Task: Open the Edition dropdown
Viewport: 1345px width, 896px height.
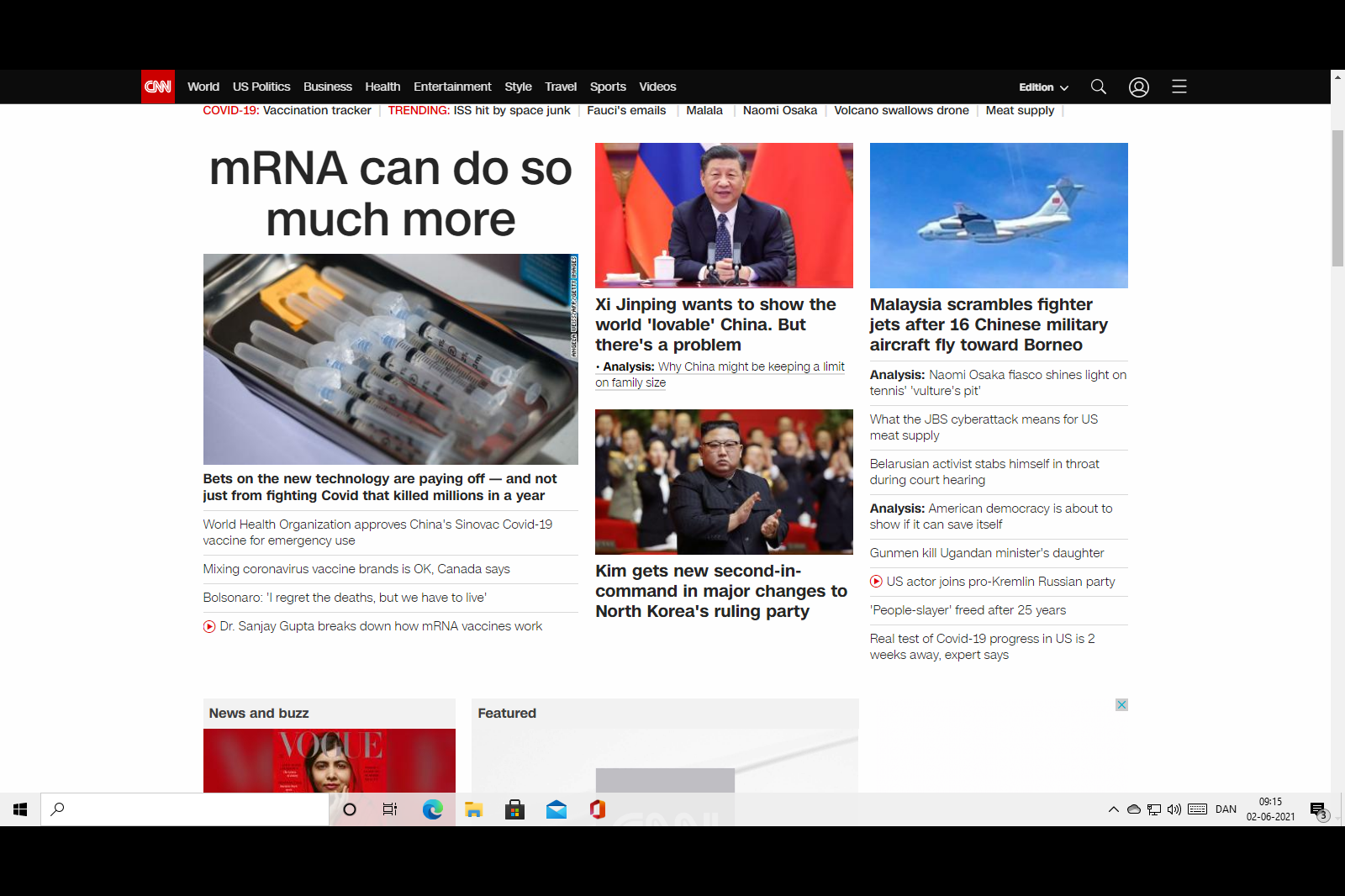Action: pyautogui.click(x=1042, y=87)
